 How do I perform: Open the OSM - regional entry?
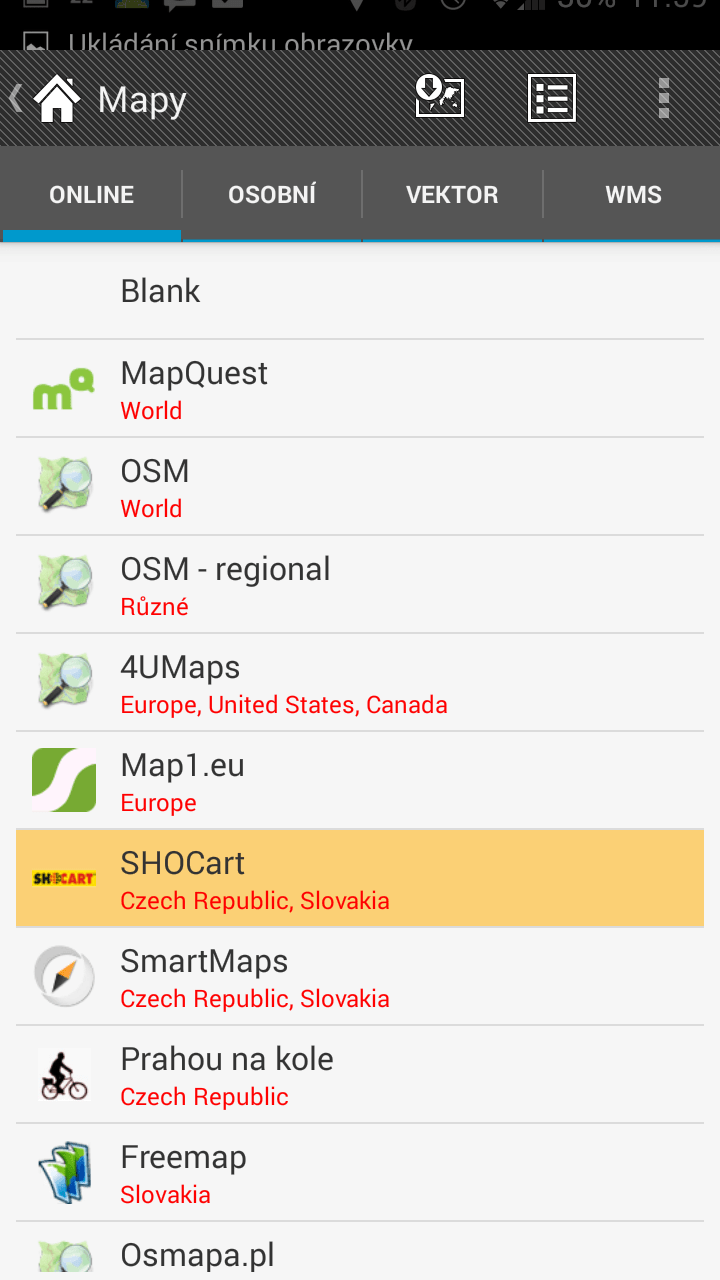[x=360, y=585]
